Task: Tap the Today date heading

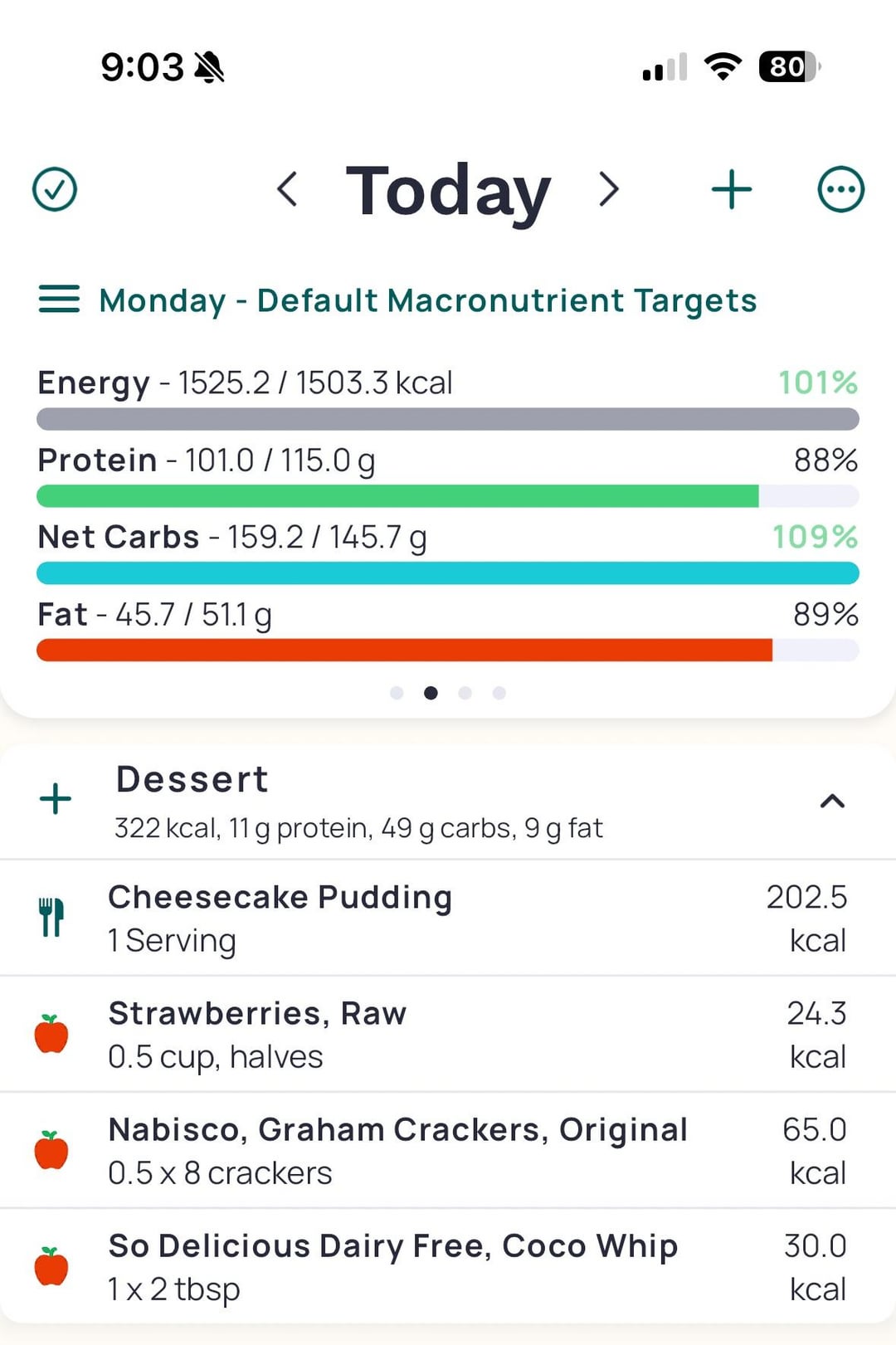Action: click(448, 191)
